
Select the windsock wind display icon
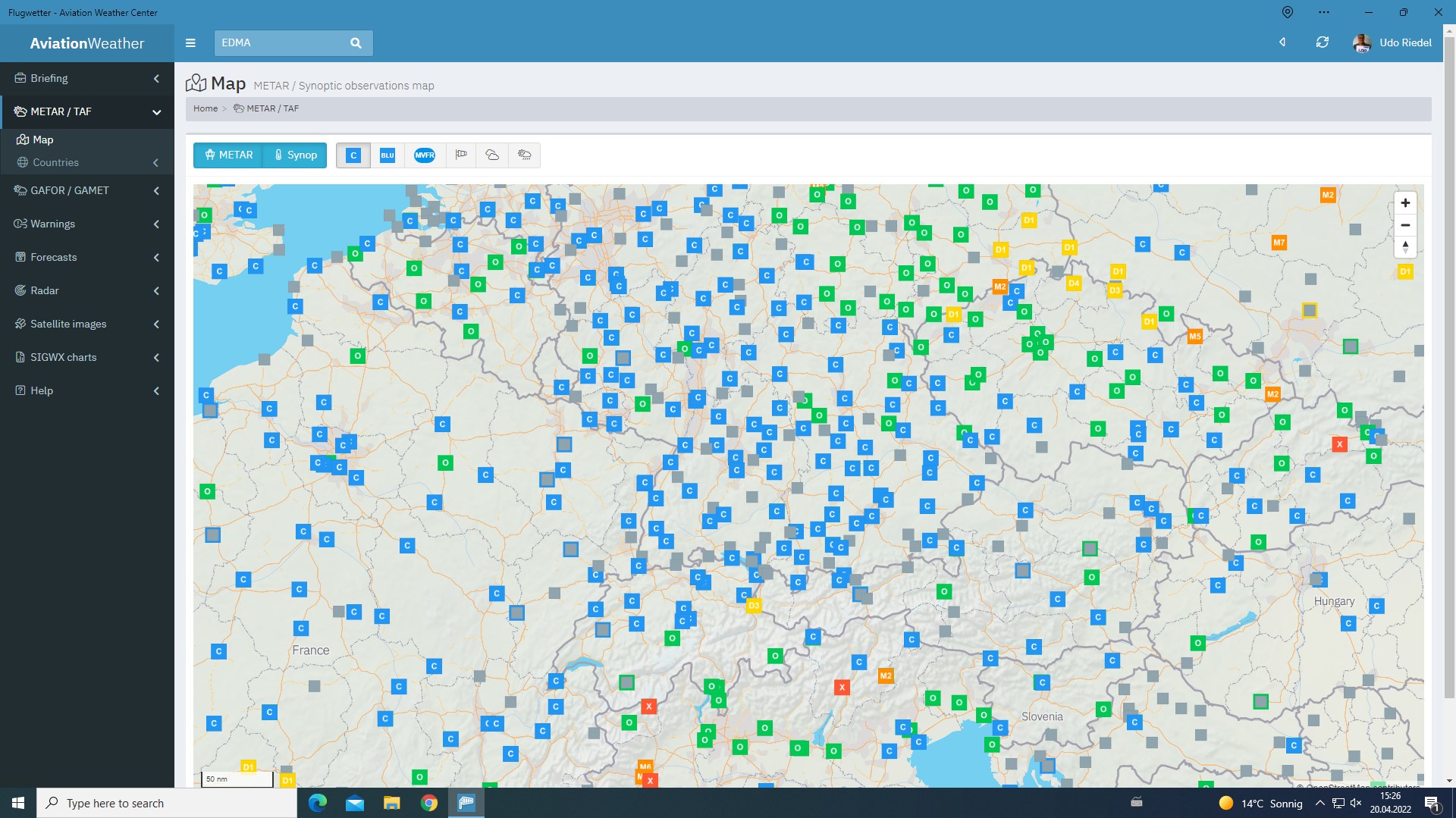460,155
